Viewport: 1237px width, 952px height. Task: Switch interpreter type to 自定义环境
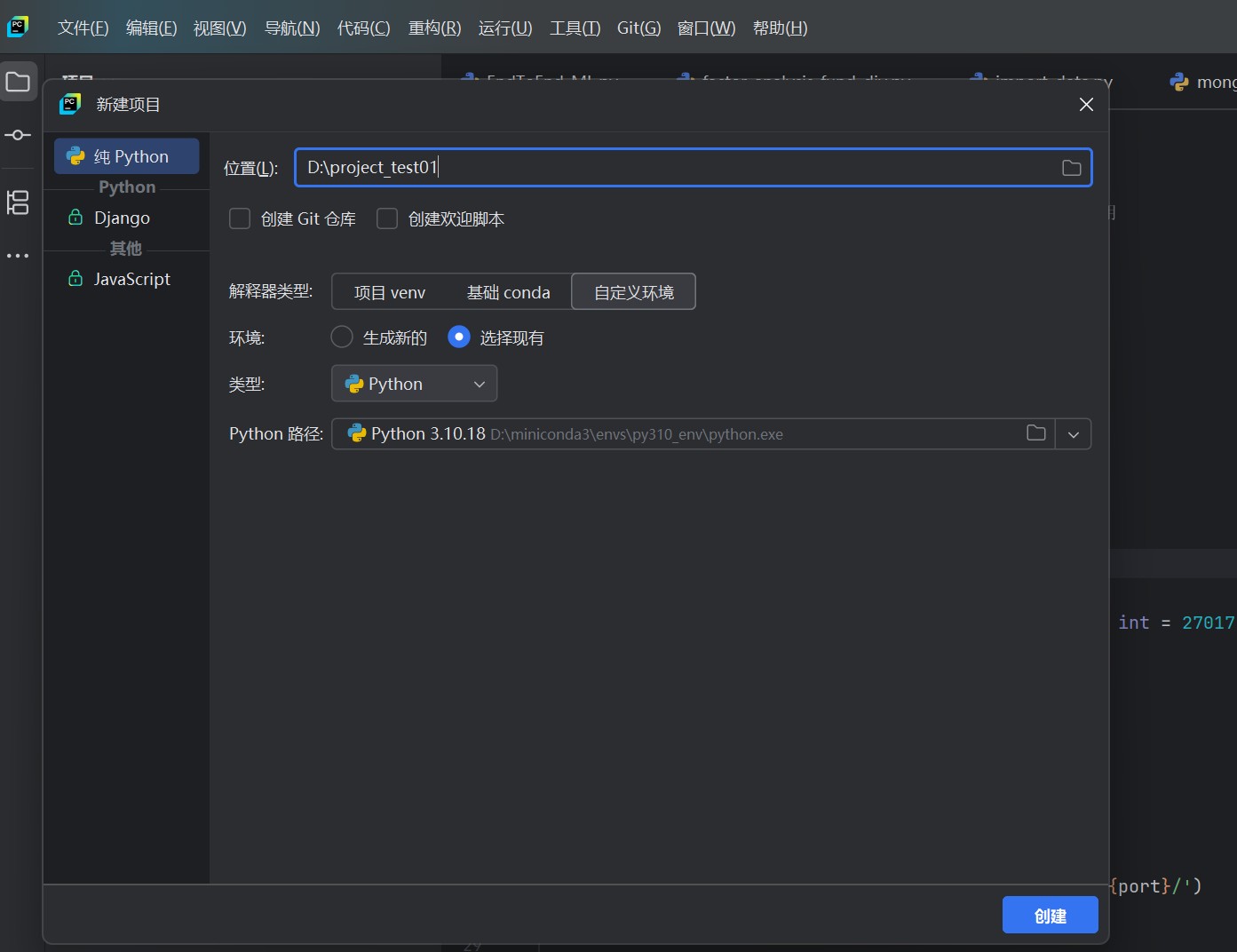[634, 292]
